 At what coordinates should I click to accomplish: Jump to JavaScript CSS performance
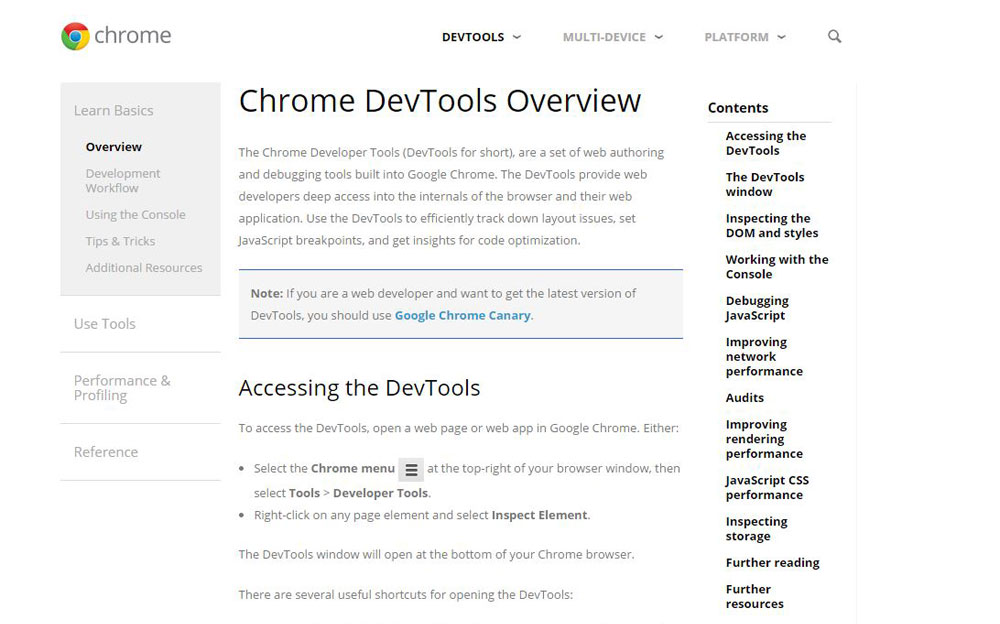[x=767, y=487]
